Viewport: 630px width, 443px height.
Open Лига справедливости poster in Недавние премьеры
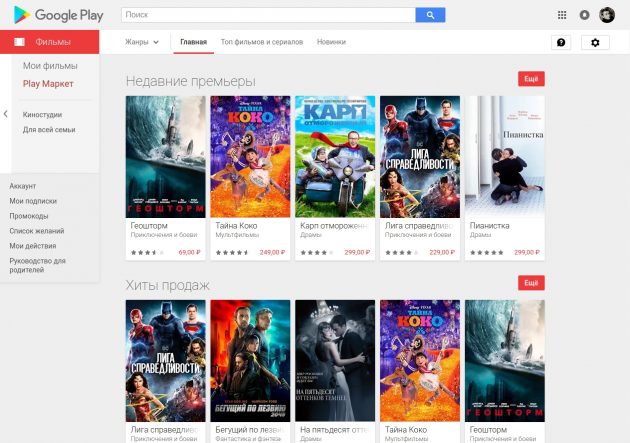tap(420, 157)
